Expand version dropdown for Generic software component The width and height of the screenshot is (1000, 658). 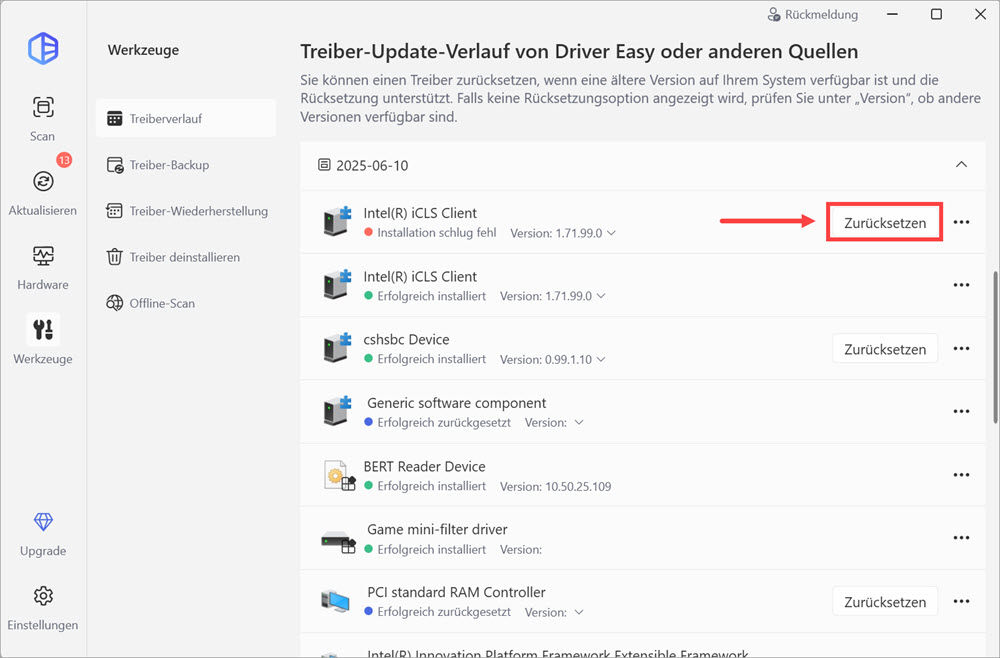click(x=578, y=422)
